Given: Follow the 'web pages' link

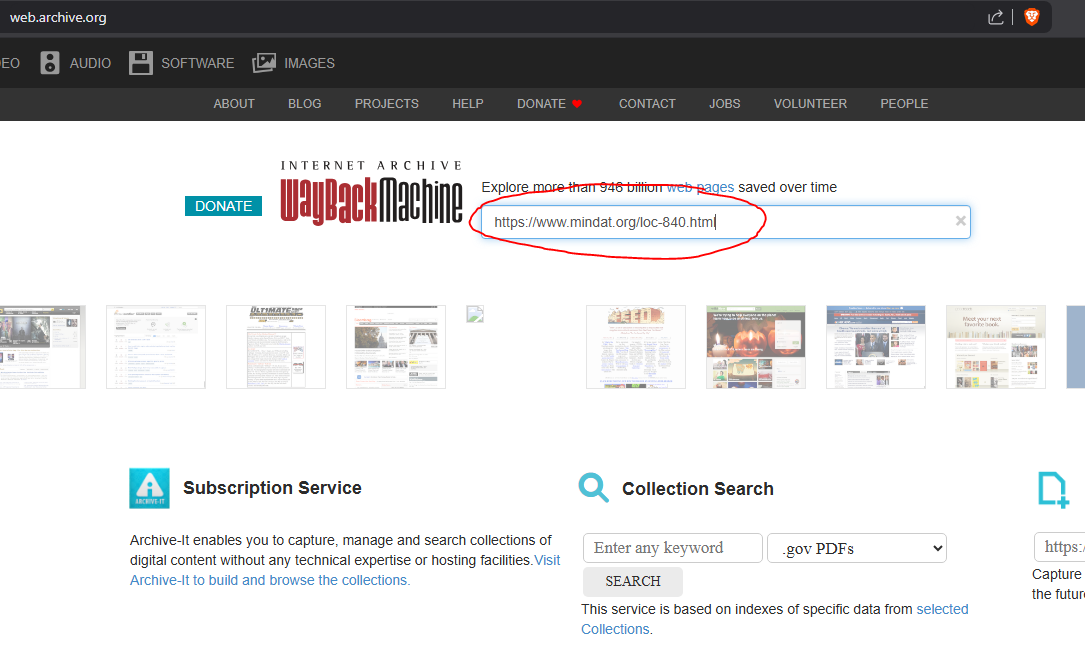Looking at the screenshot, I should pos(700,188).
